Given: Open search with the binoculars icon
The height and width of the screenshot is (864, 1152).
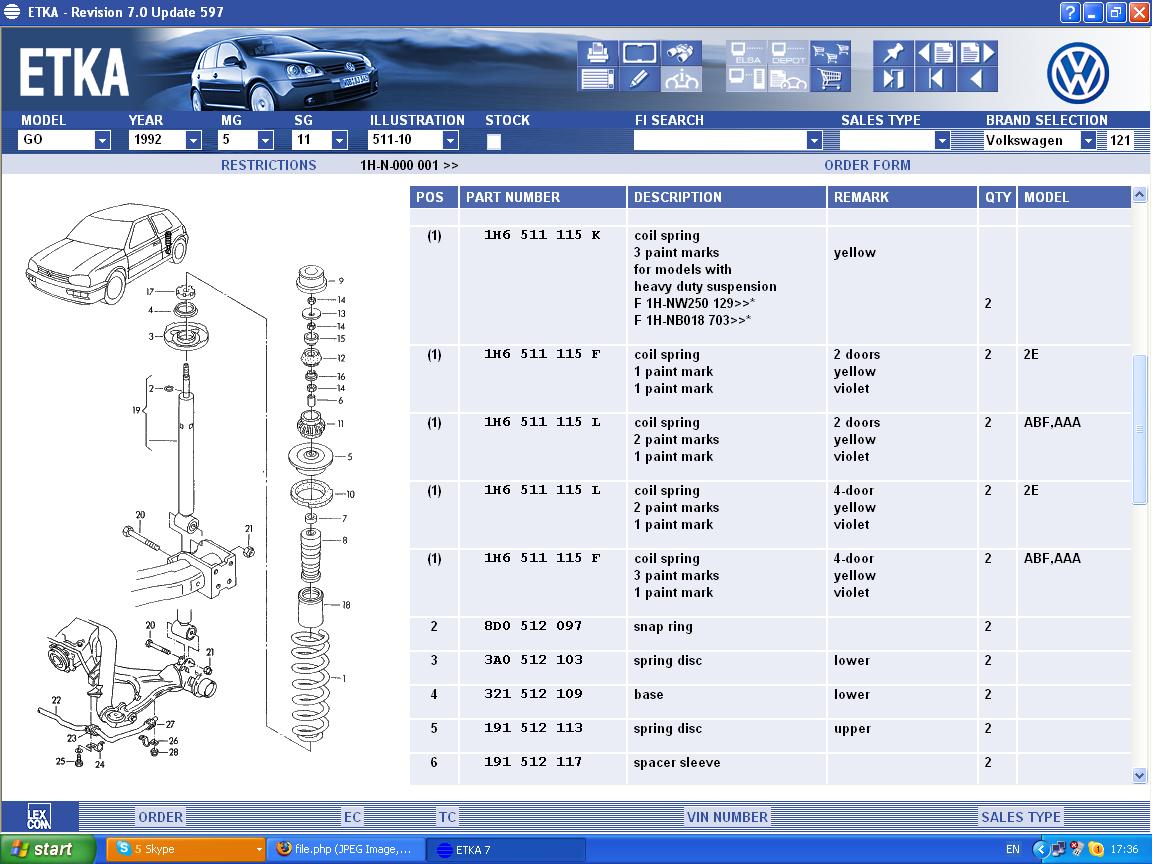Looking at the screenshot, I should pos(683,53).
